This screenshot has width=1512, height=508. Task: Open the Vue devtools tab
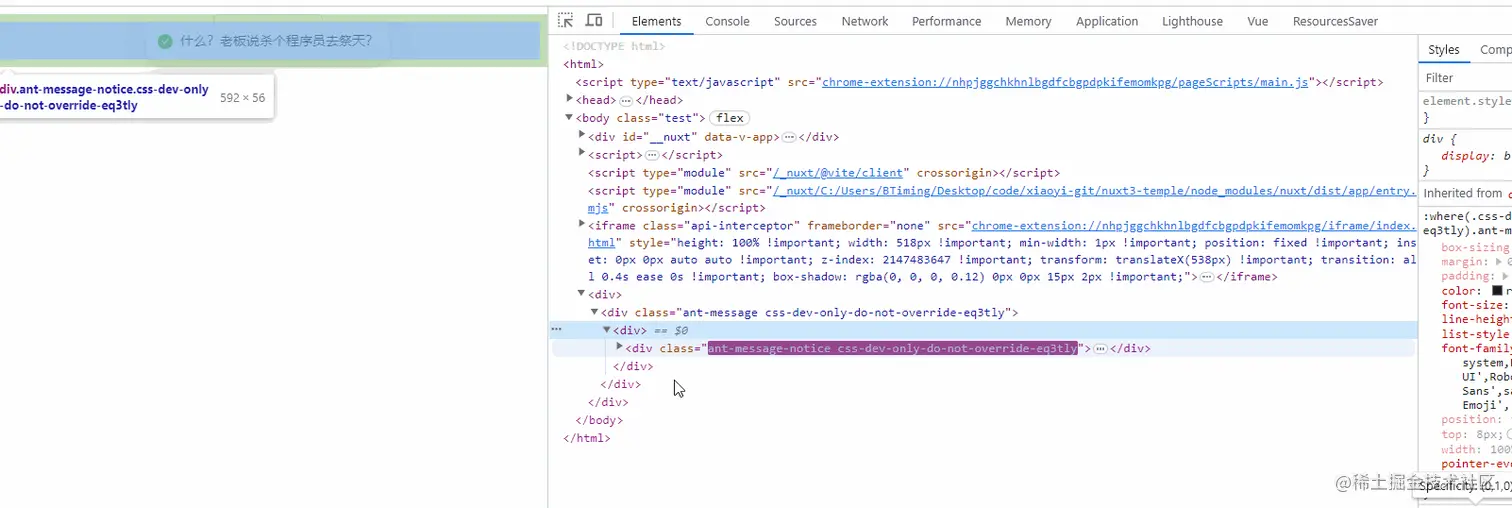click(1258, 21)
